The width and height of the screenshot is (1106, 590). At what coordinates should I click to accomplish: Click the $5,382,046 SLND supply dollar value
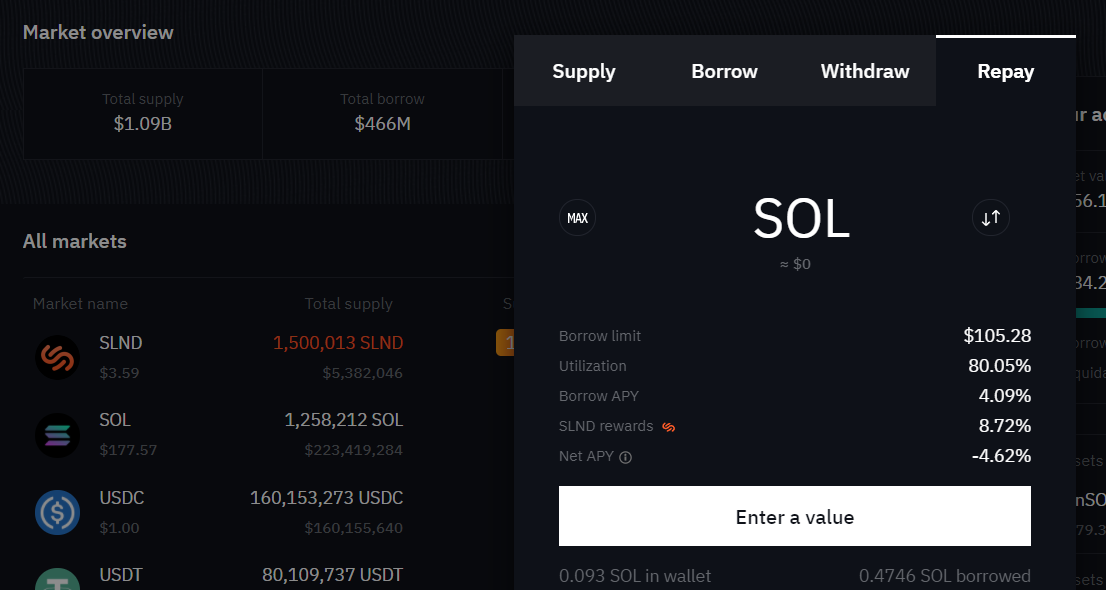click(363, 373)
